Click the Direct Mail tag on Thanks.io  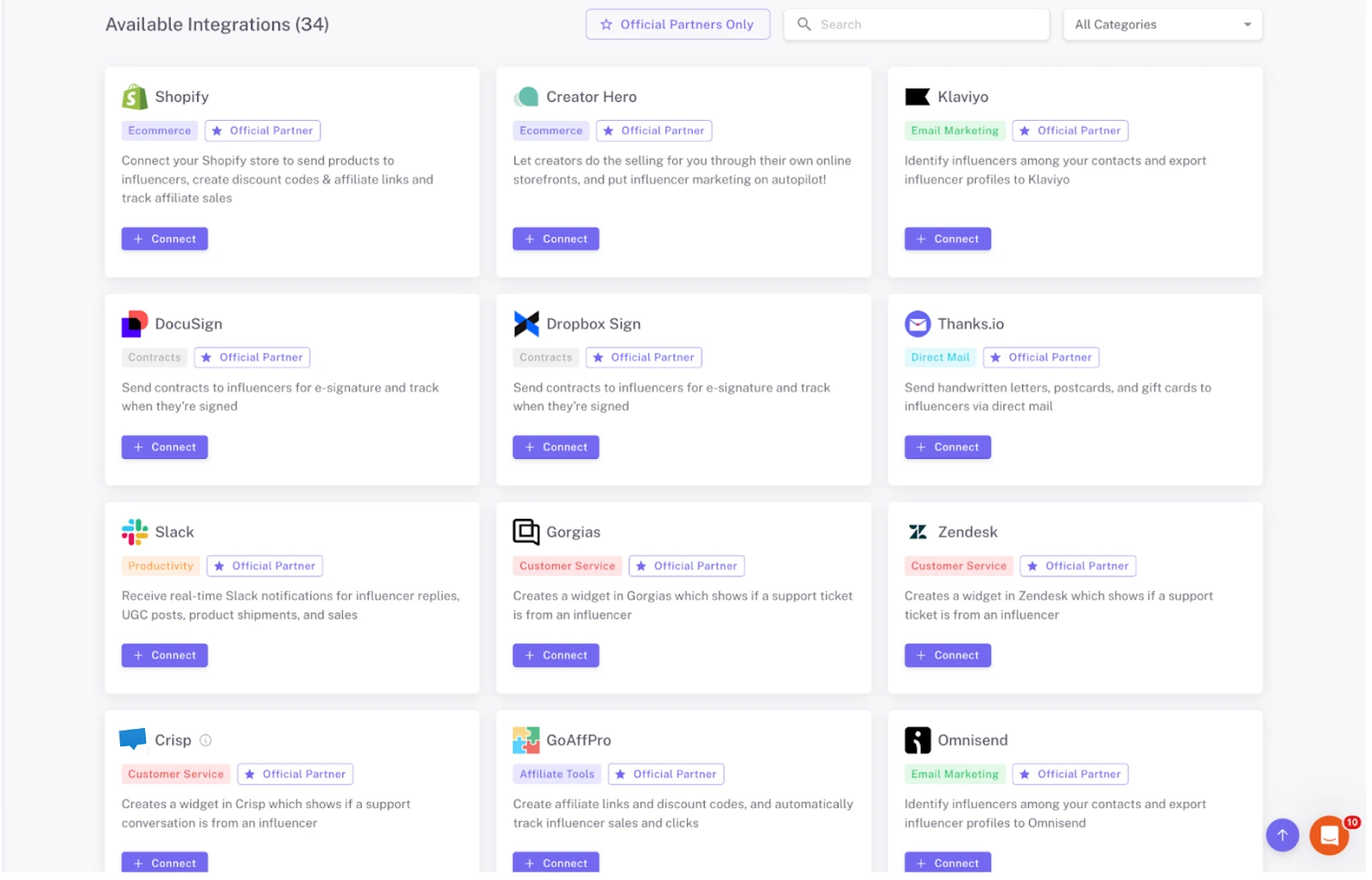point(940,358)
